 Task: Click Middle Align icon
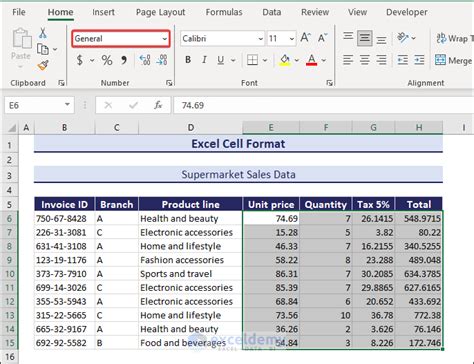click(x=365, y=38)
